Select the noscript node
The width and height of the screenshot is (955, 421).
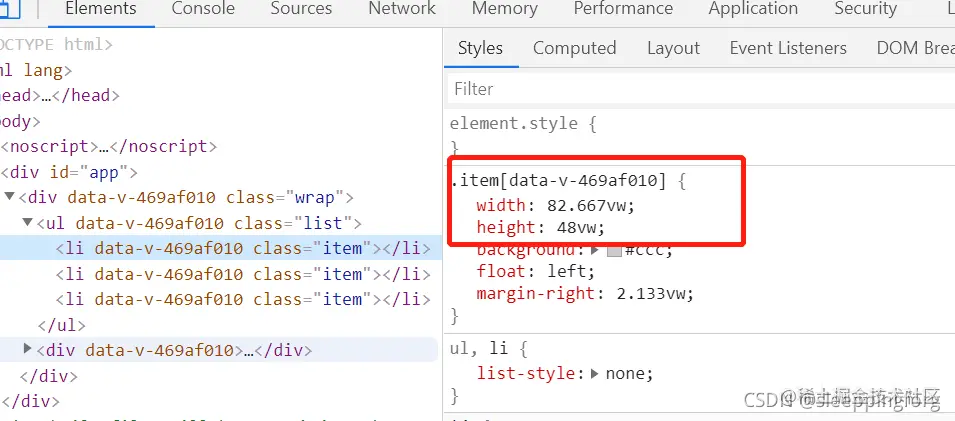[x=109, y=147]
